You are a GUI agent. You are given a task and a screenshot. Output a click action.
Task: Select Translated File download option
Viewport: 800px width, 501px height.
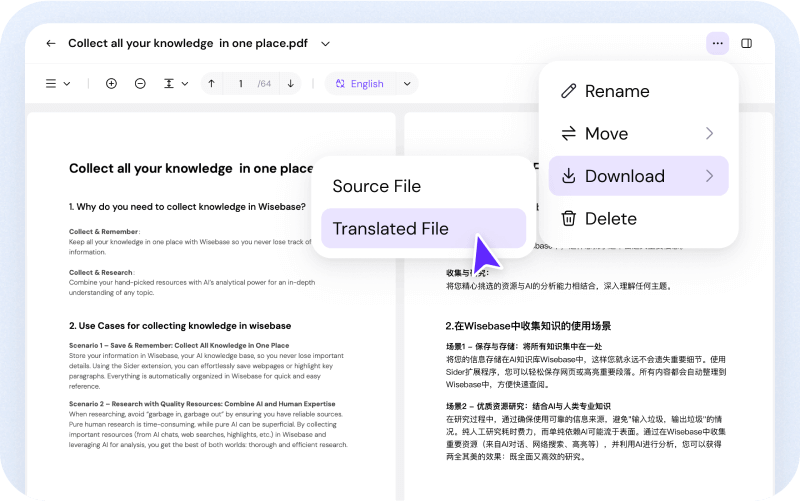(x=423, y=229)
